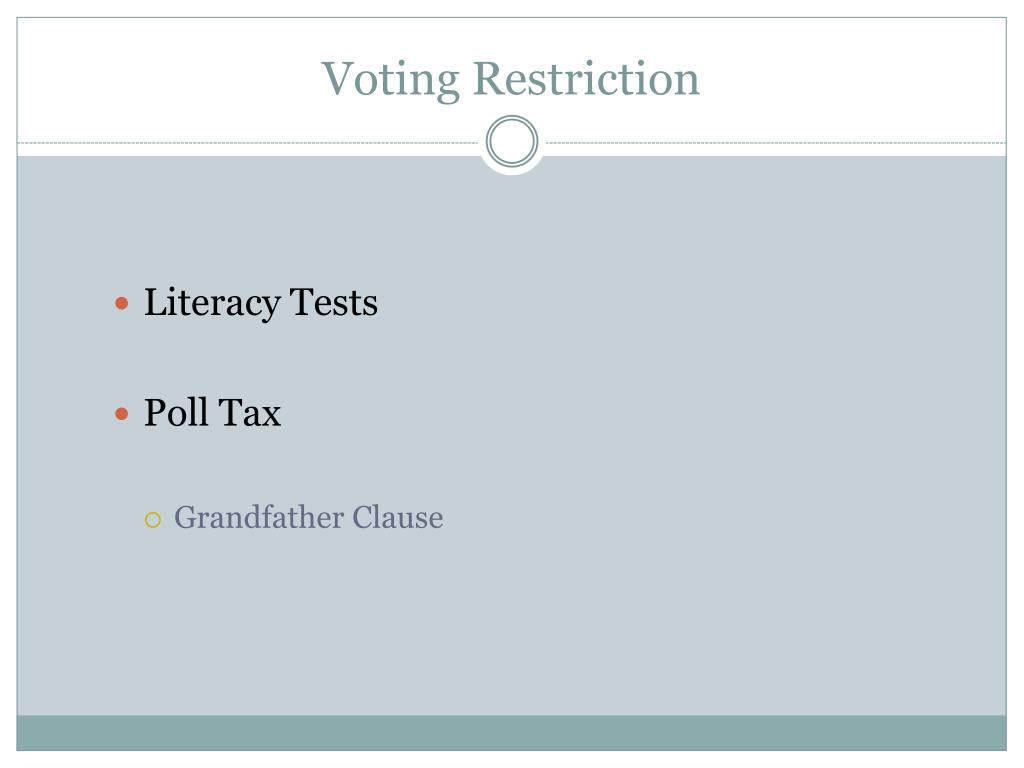This screenshot has width=1024, height=768.
Task: Click the hollow yellow bullet beside Grandfather Clause
Action: [x=153, y=520]
